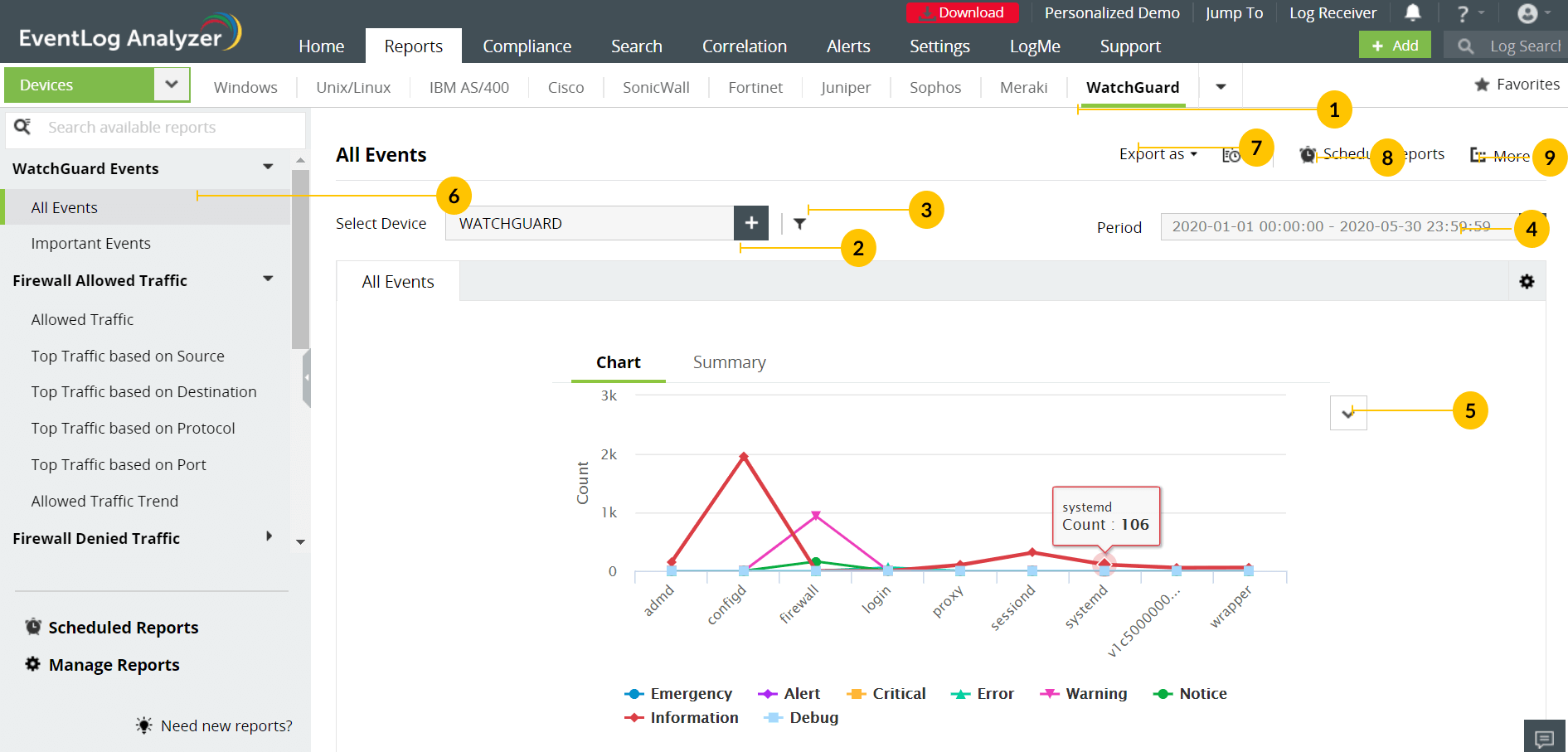Viewport: 1568px width, 752px height.
Task: Click the Log Search magnifier icon
Action: tap(1465, 46)
